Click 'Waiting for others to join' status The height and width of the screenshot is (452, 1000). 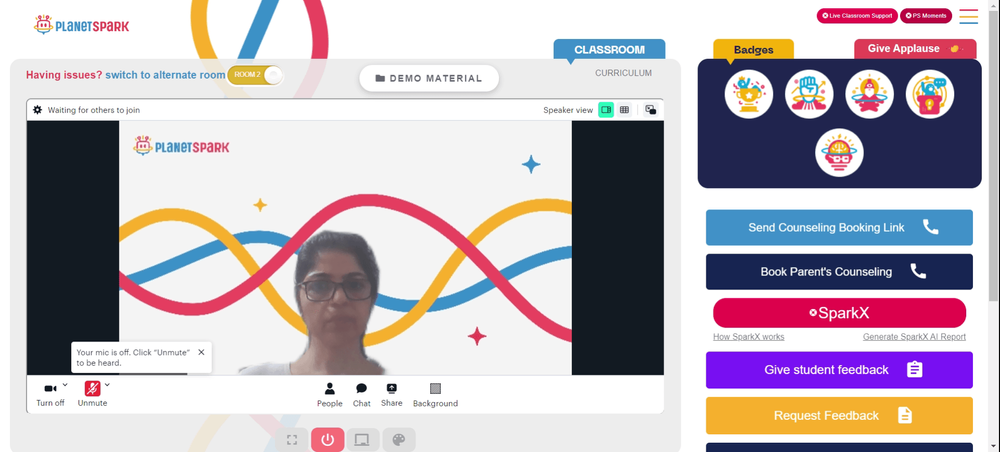pyautogui.click(x=94, y=110)
